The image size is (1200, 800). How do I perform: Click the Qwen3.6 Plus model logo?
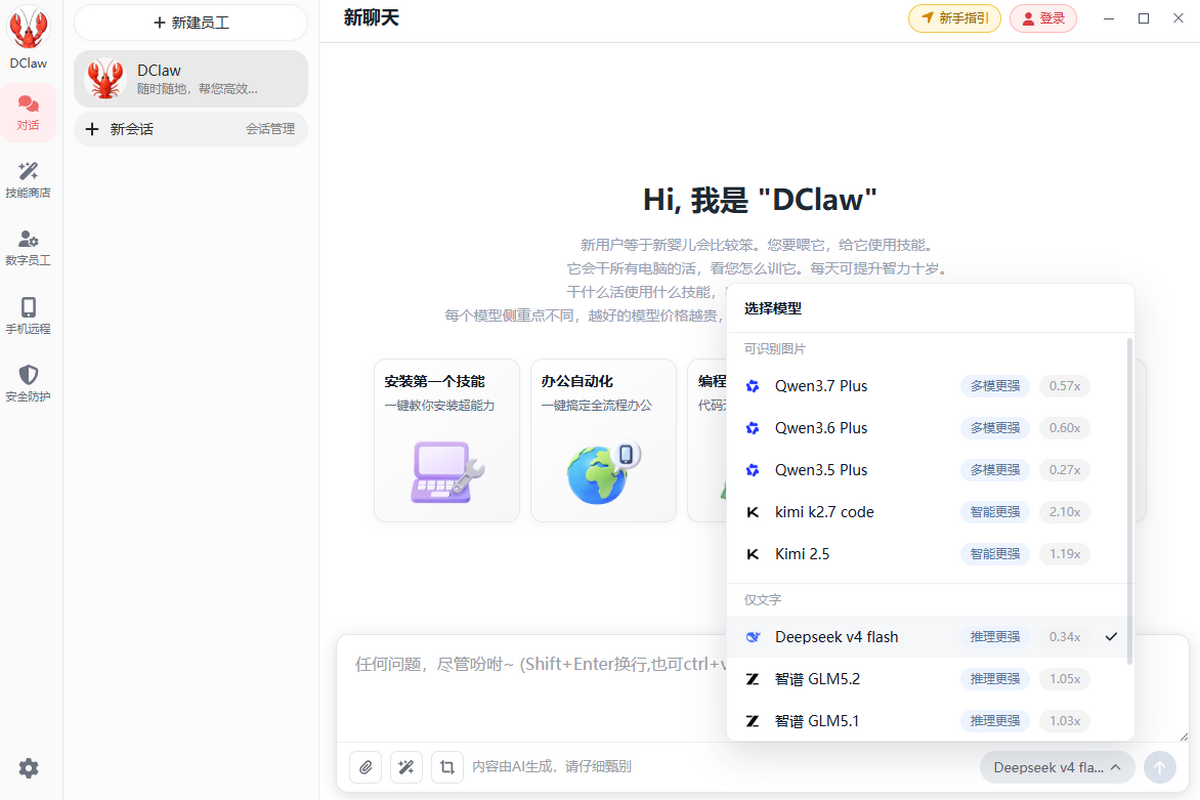[753, 428]
